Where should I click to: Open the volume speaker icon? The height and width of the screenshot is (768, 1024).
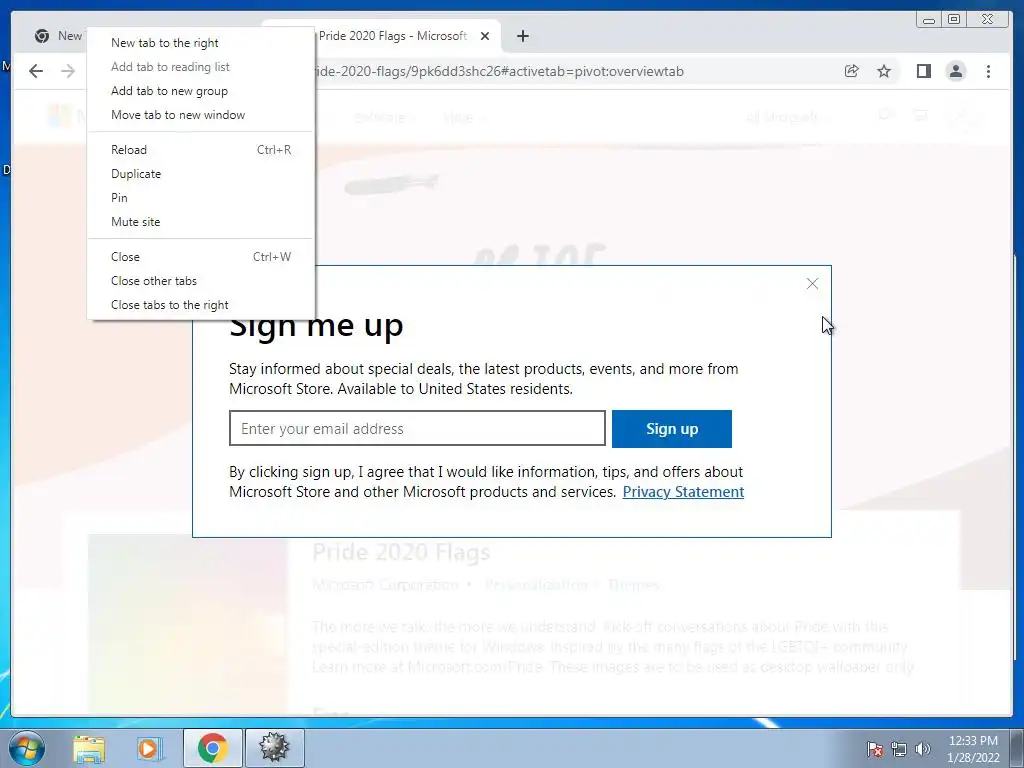coord(923,749)
